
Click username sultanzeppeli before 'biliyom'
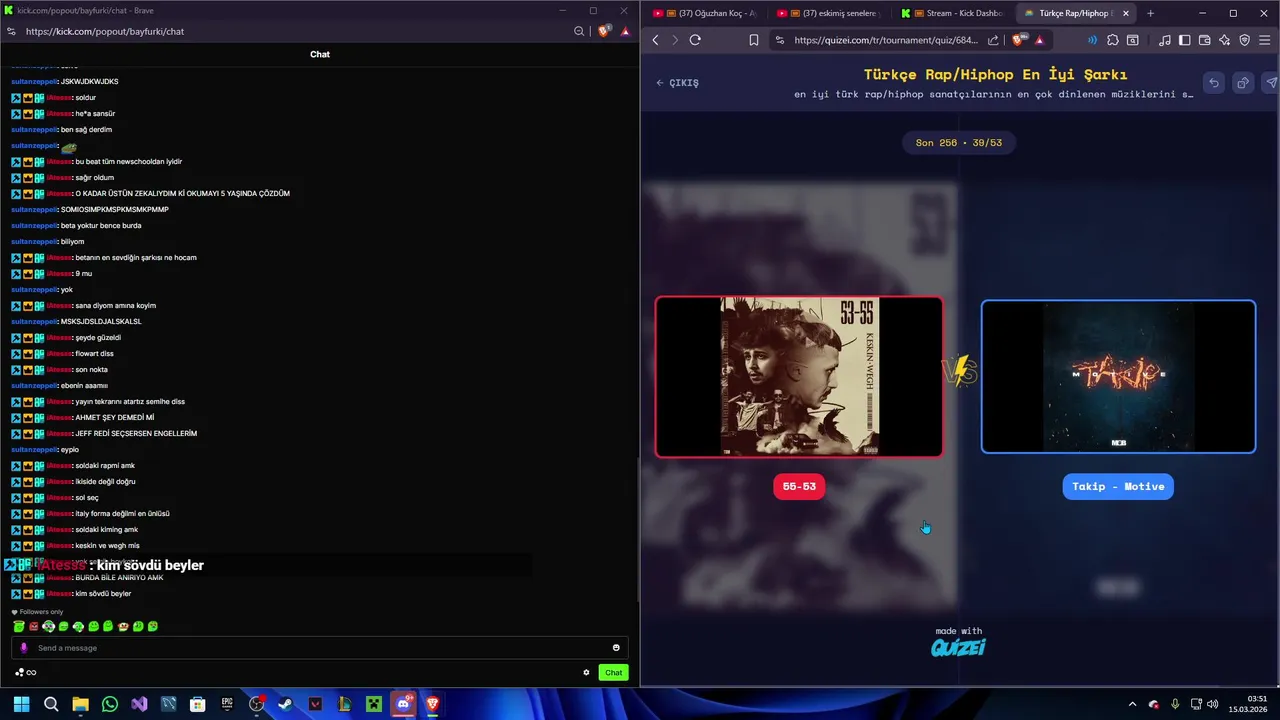(x=34, y=241)
